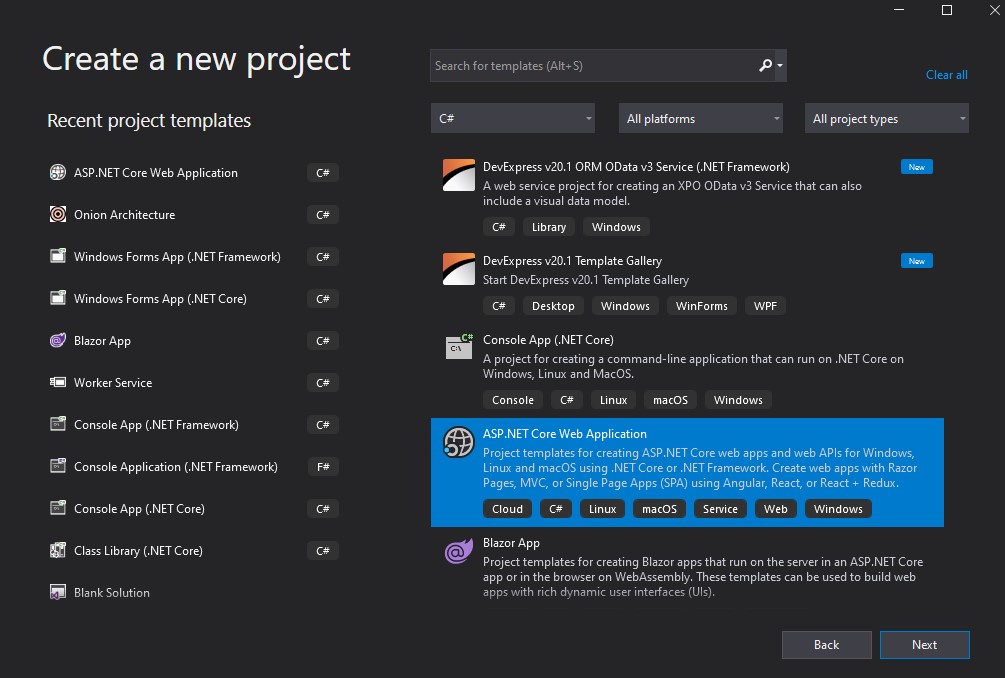
Task: Focus the Search for templates field
Action: pos(590,66)
